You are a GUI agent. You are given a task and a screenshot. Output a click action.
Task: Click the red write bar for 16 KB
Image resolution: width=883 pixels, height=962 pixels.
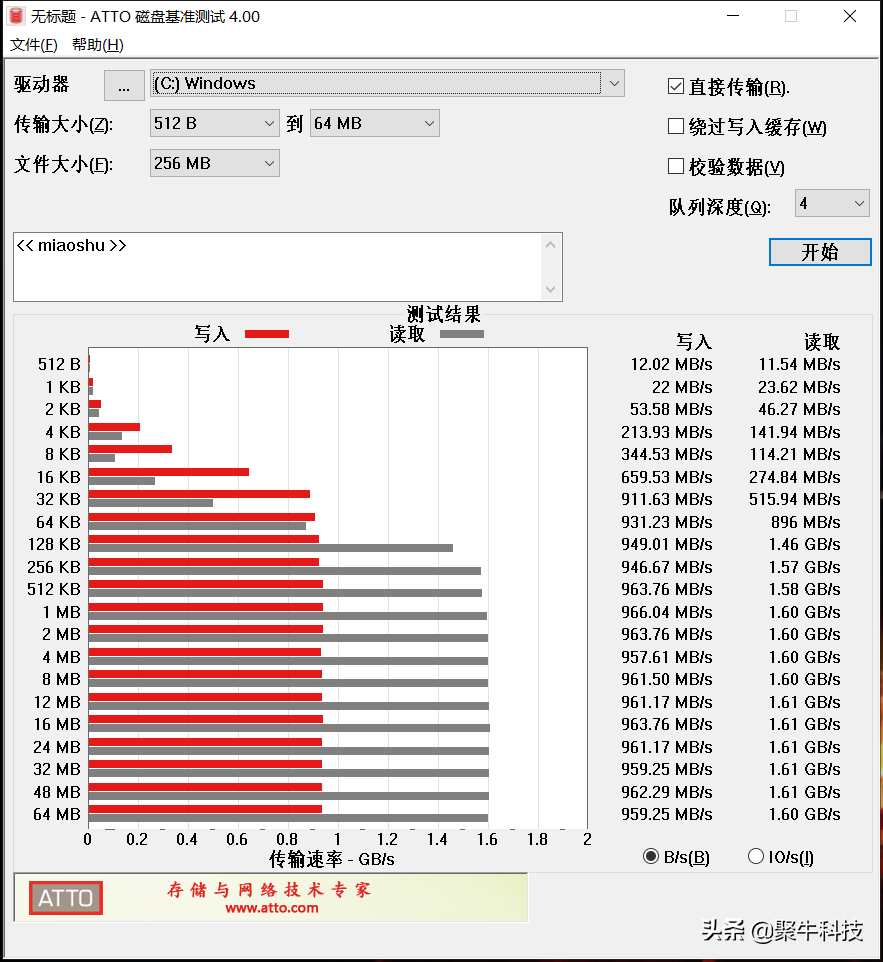pos(169,472)
